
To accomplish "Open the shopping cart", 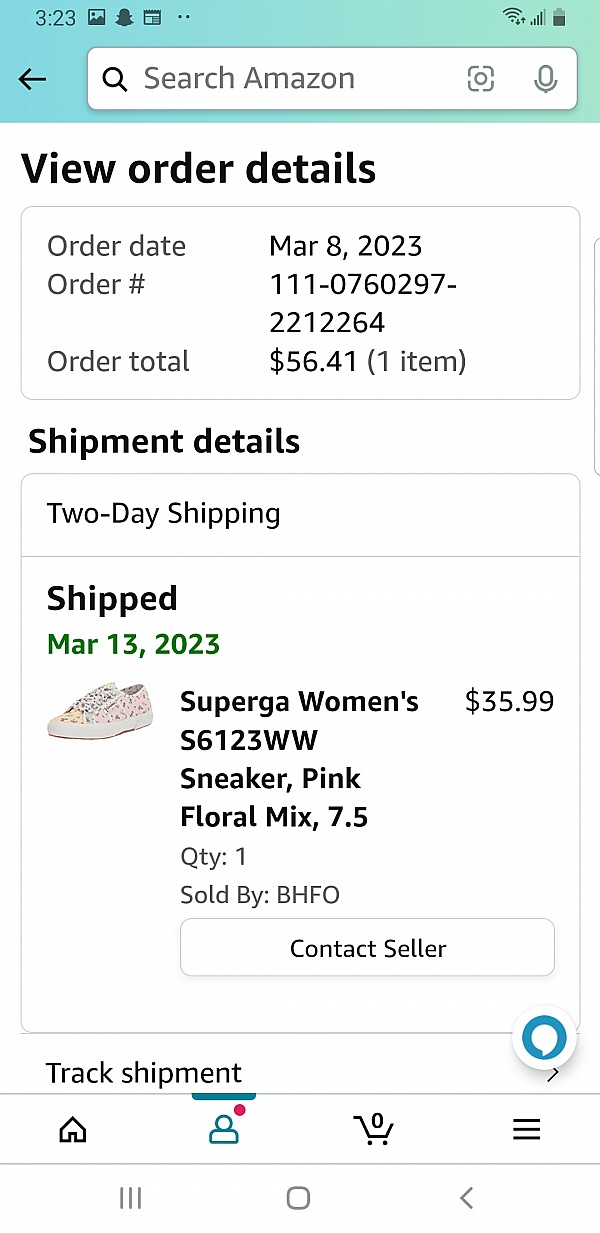I will (x=374, y=1129).
